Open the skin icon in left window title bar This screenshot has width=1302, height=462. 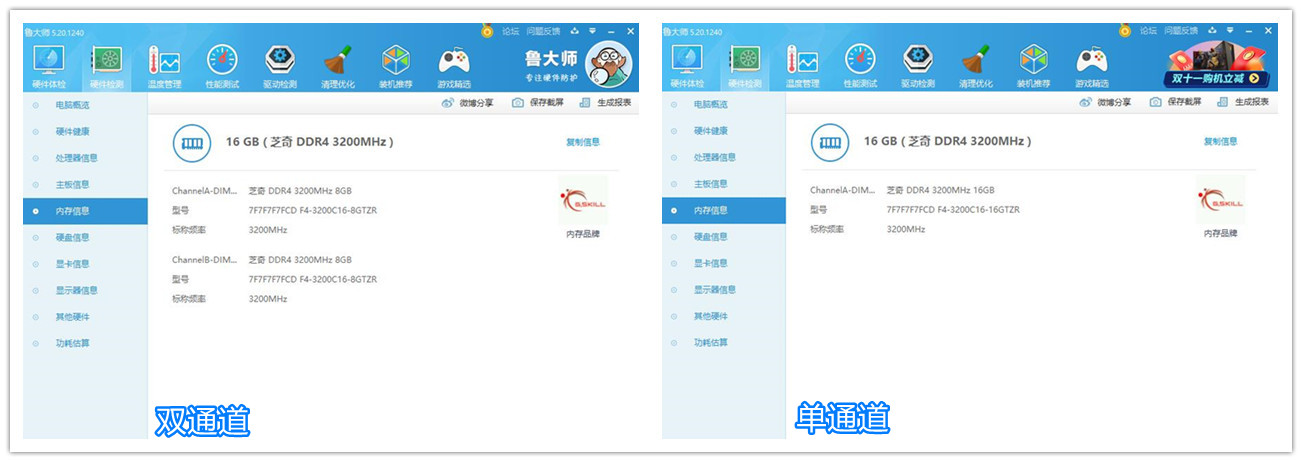point(575,31)
